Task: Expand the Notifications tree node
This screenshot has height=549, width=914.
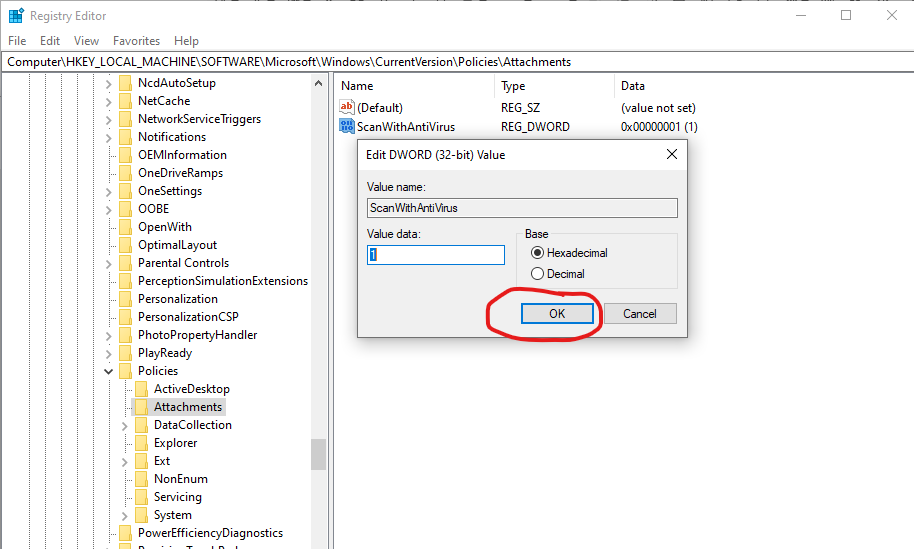Action: click(108, 138)
